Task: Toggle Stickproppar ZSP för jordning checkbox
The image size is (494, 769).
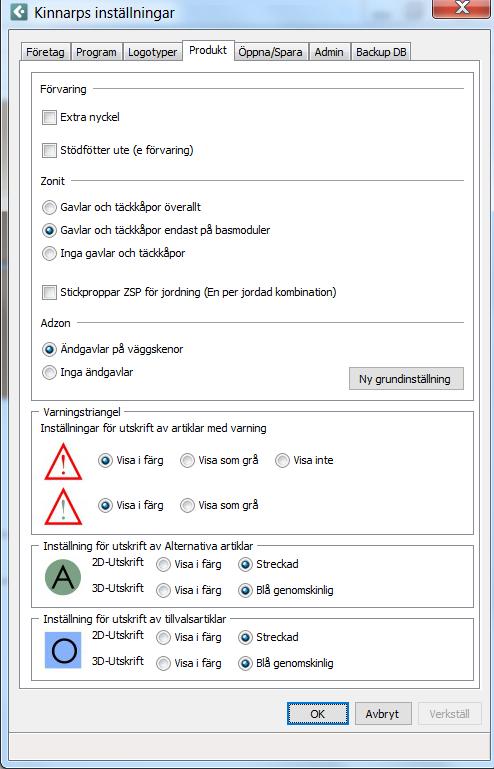Action: (49, 293)
